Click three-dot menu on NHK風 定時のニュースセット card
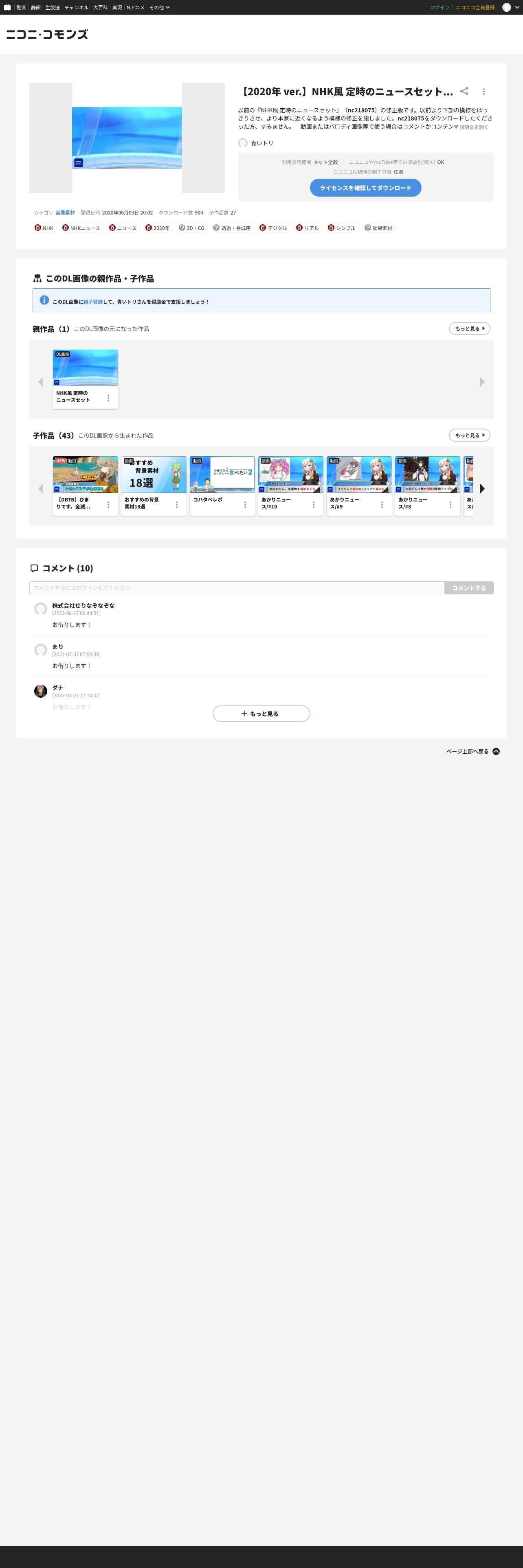This screenshot has width=523, height=1568. tap(108, 398)
